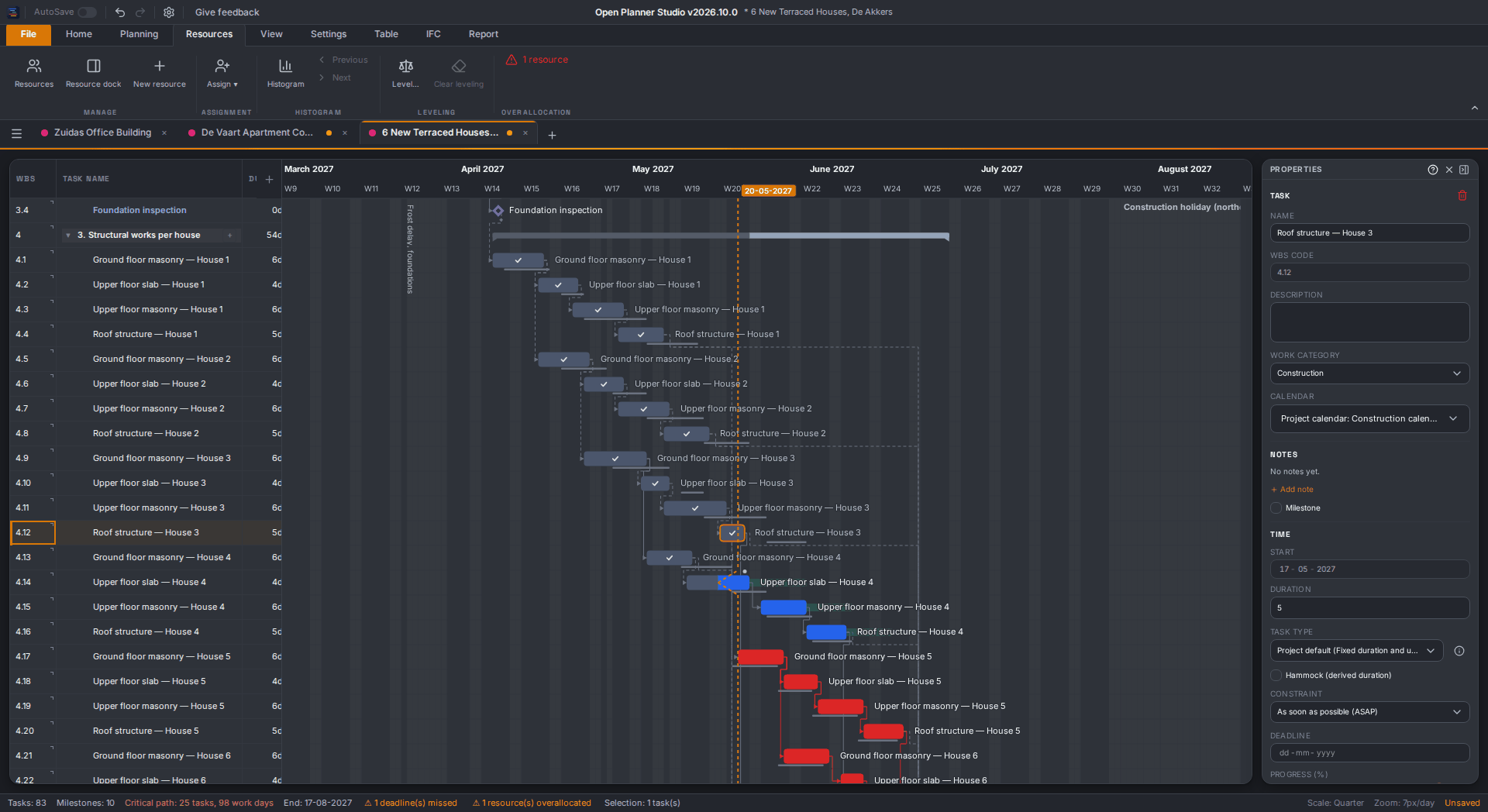Close the Properties panel
The height and width of the screenshot is (812, 1488).
coord(1448,170)
